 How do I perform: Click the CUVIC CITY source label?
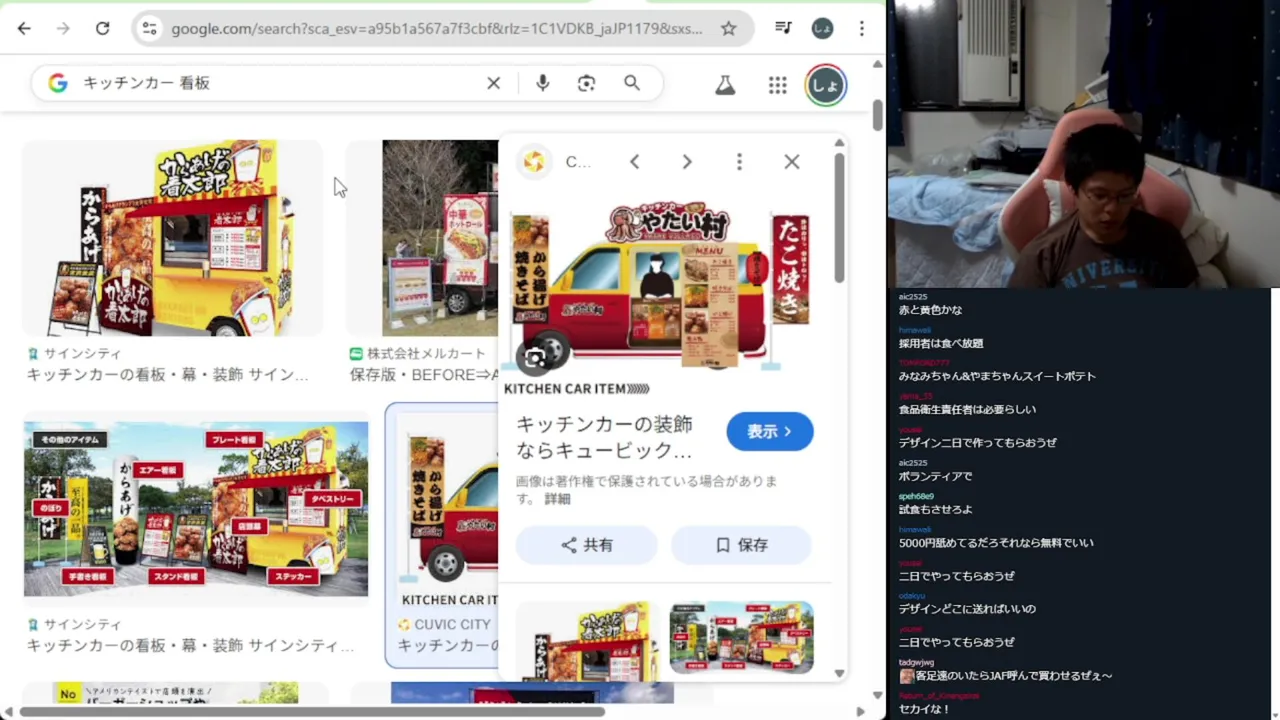coord(452,624)
